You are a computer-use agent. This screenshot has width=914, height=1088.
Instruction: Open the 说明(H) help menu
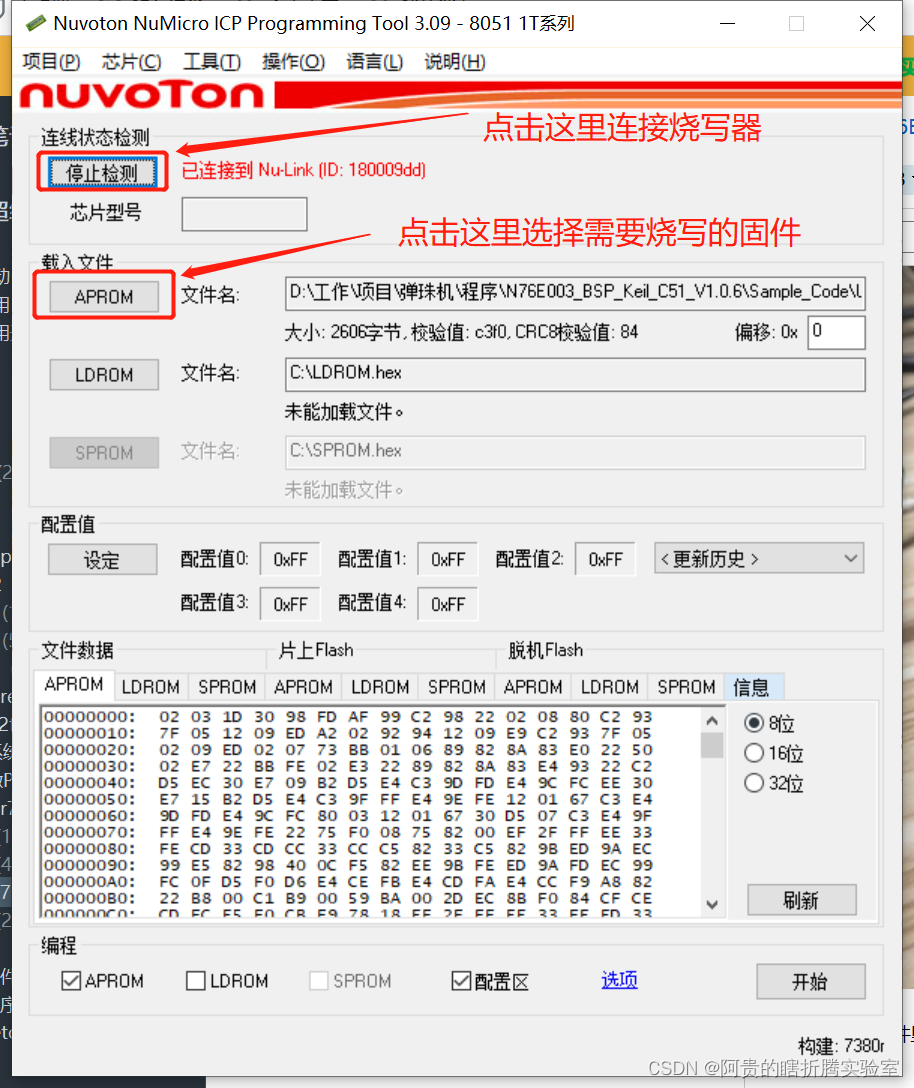pyautogui.click(x=454, y=61)
